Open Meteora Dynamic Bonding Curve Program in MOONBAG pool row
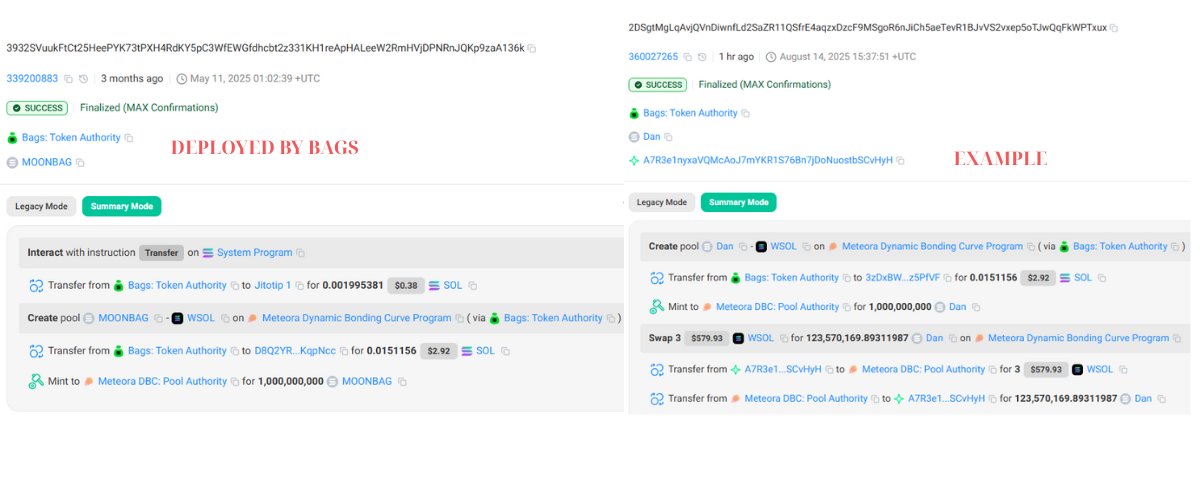The height and width of the screenshot is (480, 1200). [x=355, y=318]
